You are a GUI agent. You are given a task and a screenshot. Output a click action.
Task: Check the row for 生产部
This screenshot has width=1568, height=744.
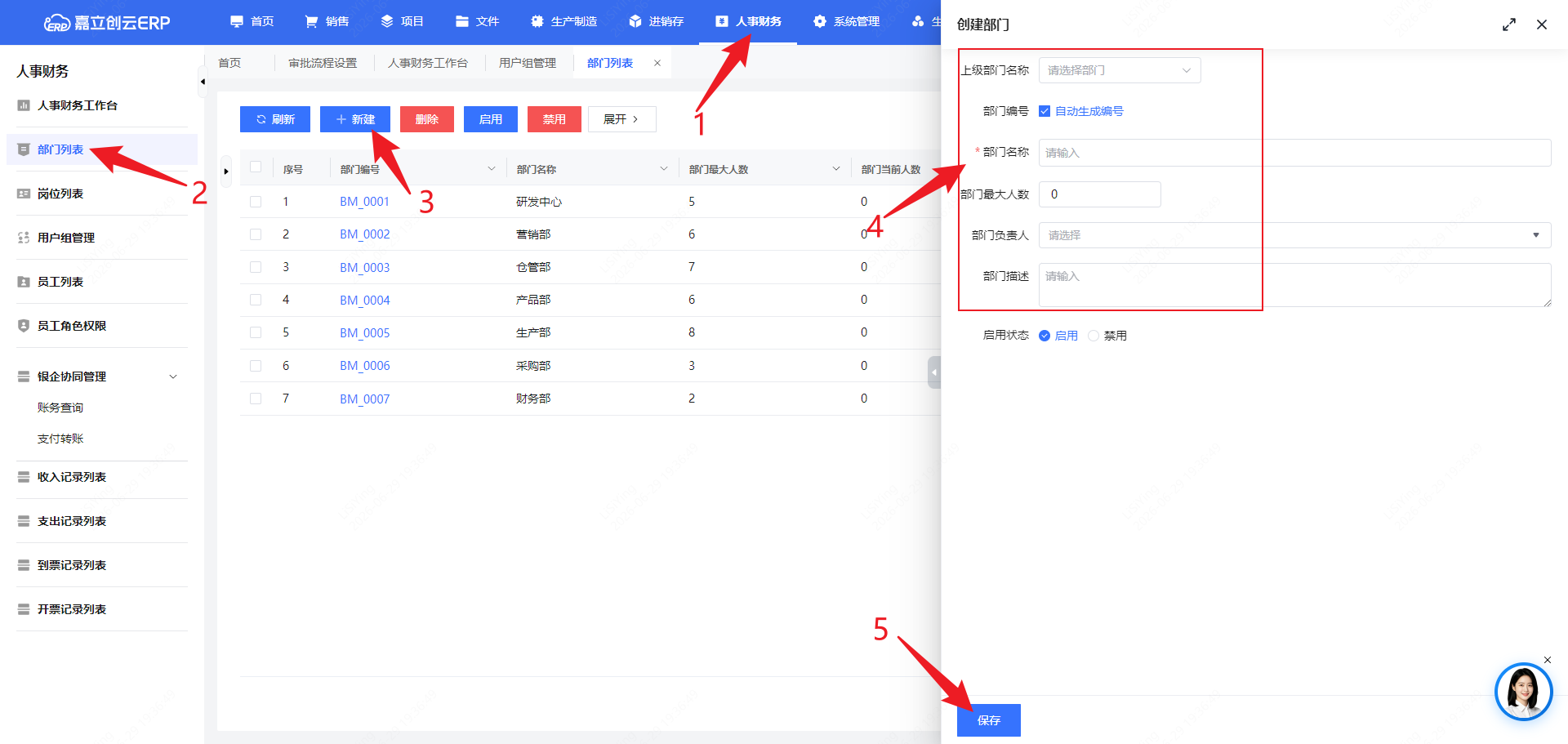(256, 332)
